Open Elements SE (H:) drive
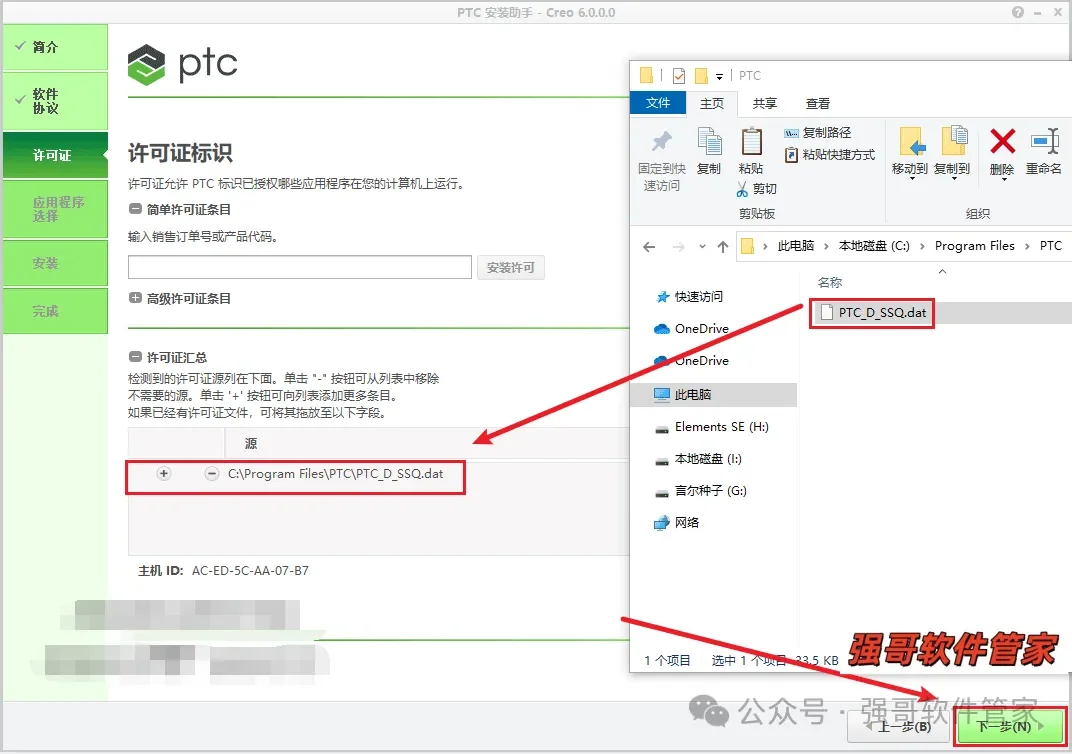 pos(712,427)
